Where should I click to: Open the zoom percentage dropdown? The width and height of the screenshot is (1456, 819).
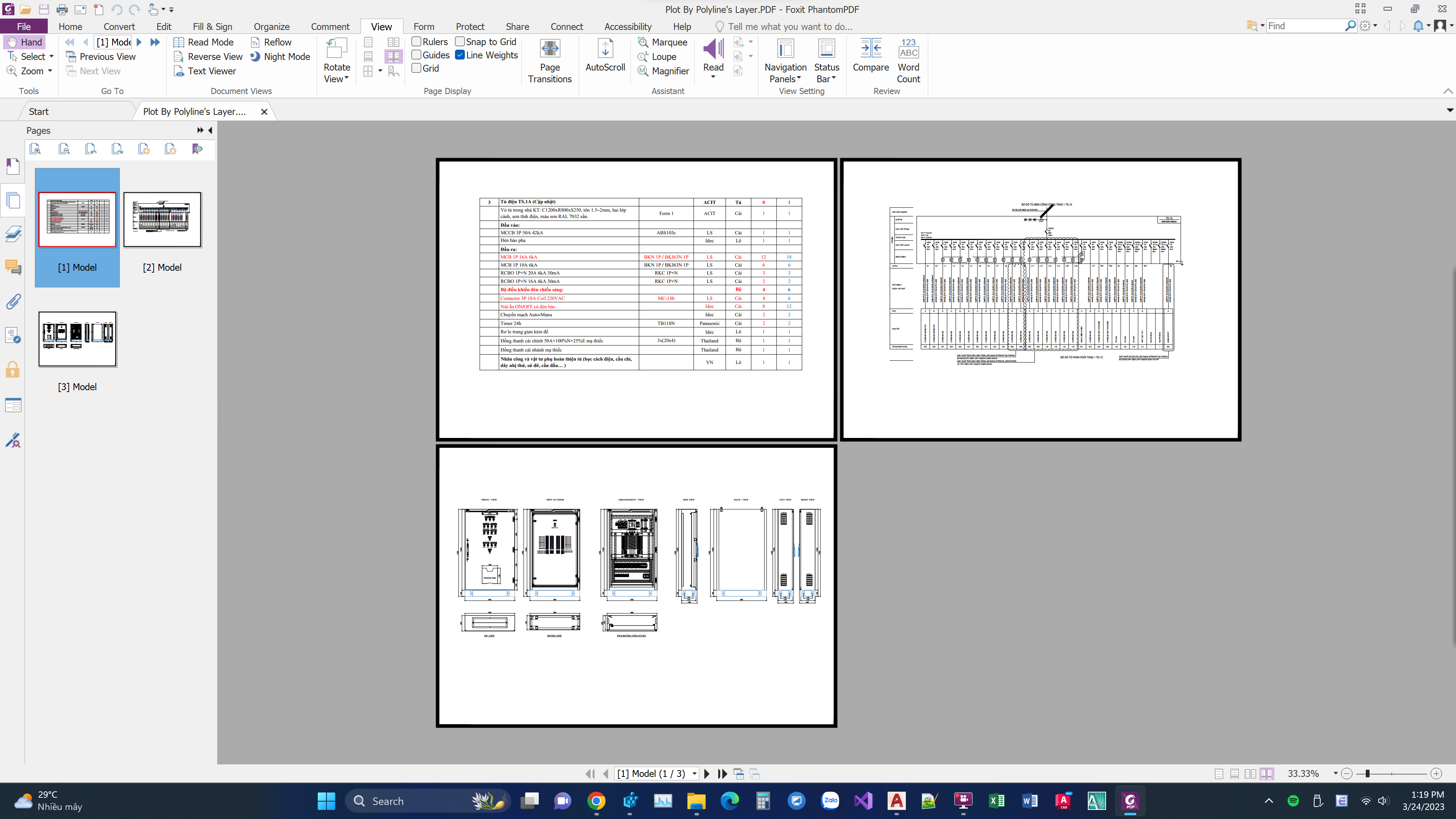pos(1335,774)
